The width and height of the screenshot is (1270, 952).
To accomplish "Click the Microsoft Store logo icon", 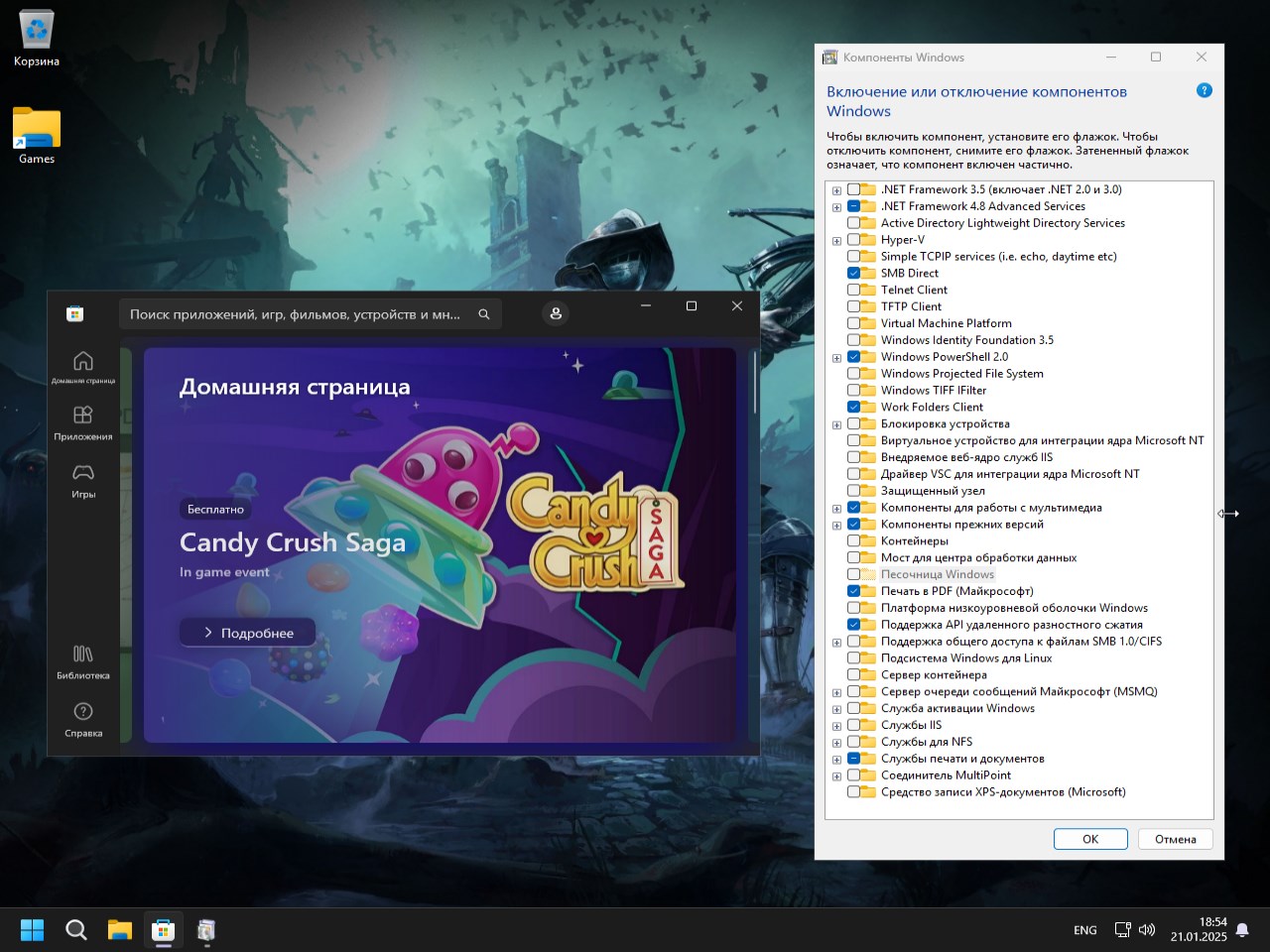I will 74,314.
